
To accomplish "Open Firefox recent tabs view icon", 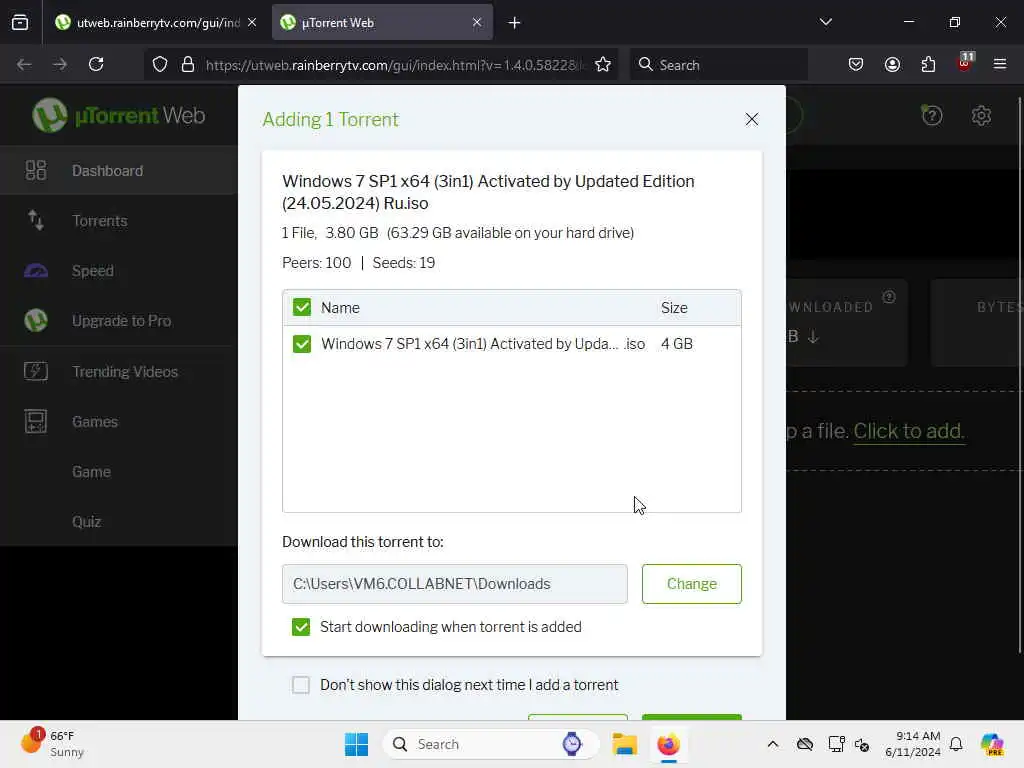I will coord(20,22).
